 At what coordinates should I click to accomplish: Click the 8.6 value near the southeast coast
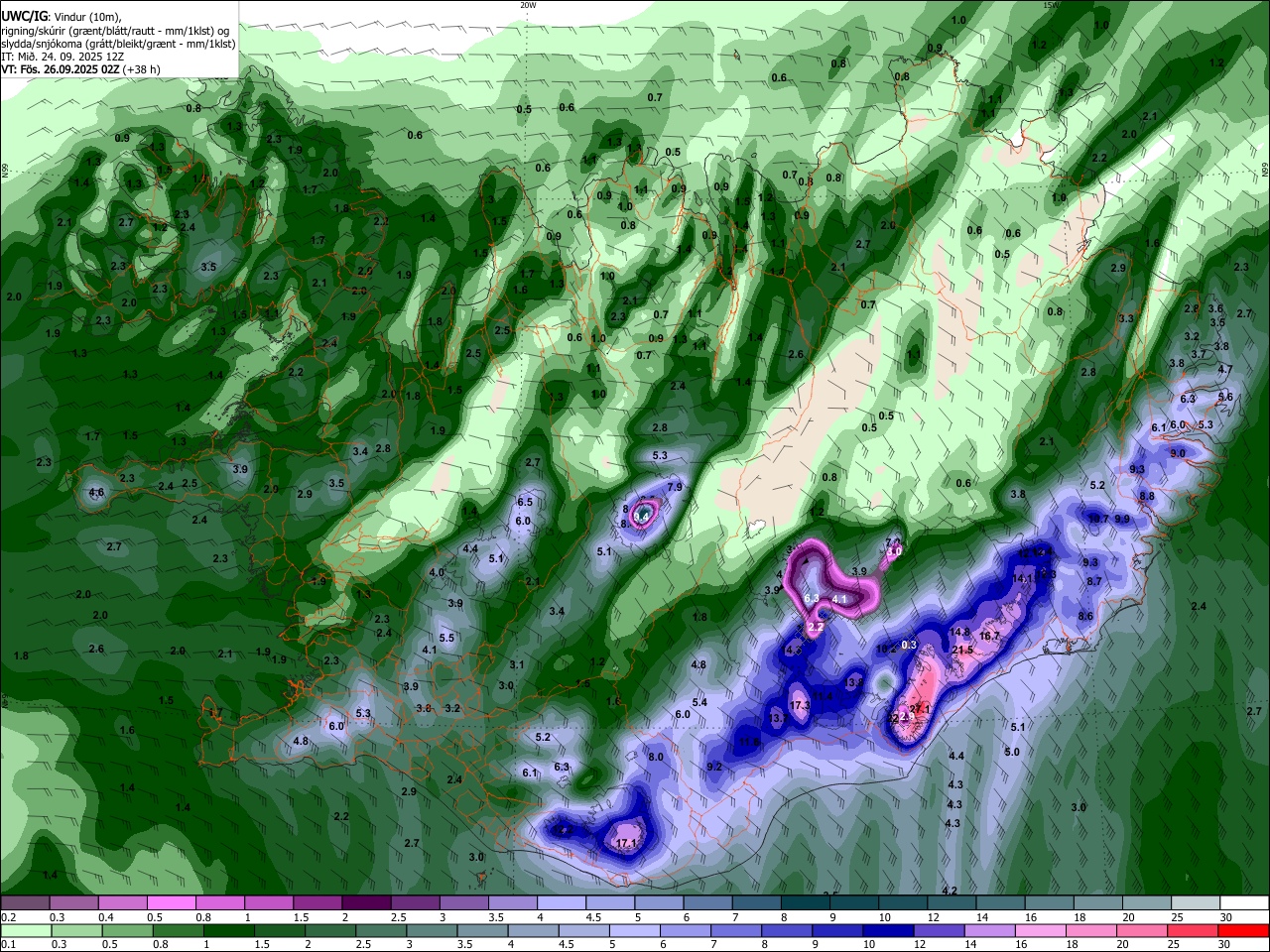[1085, 616]
